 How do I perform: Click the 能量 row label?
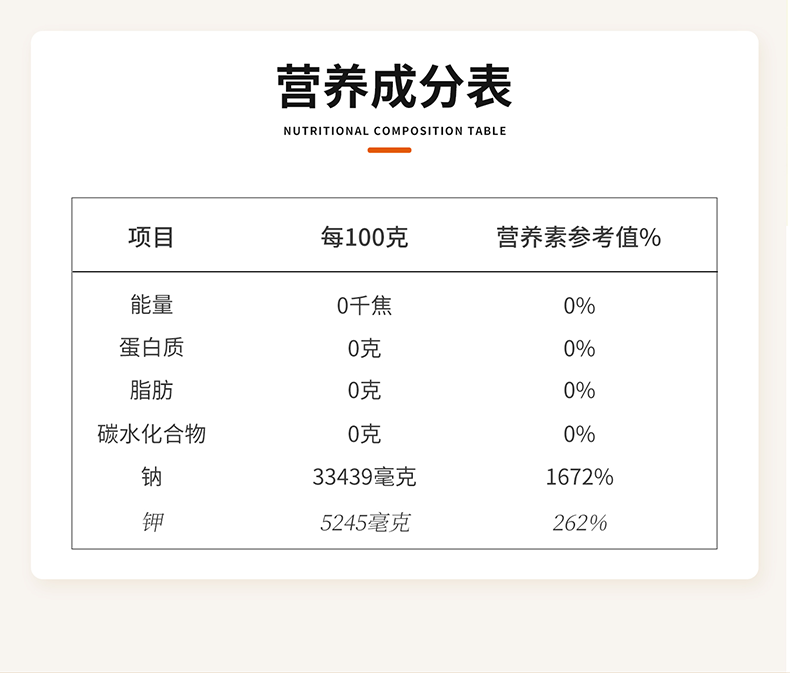152,305
